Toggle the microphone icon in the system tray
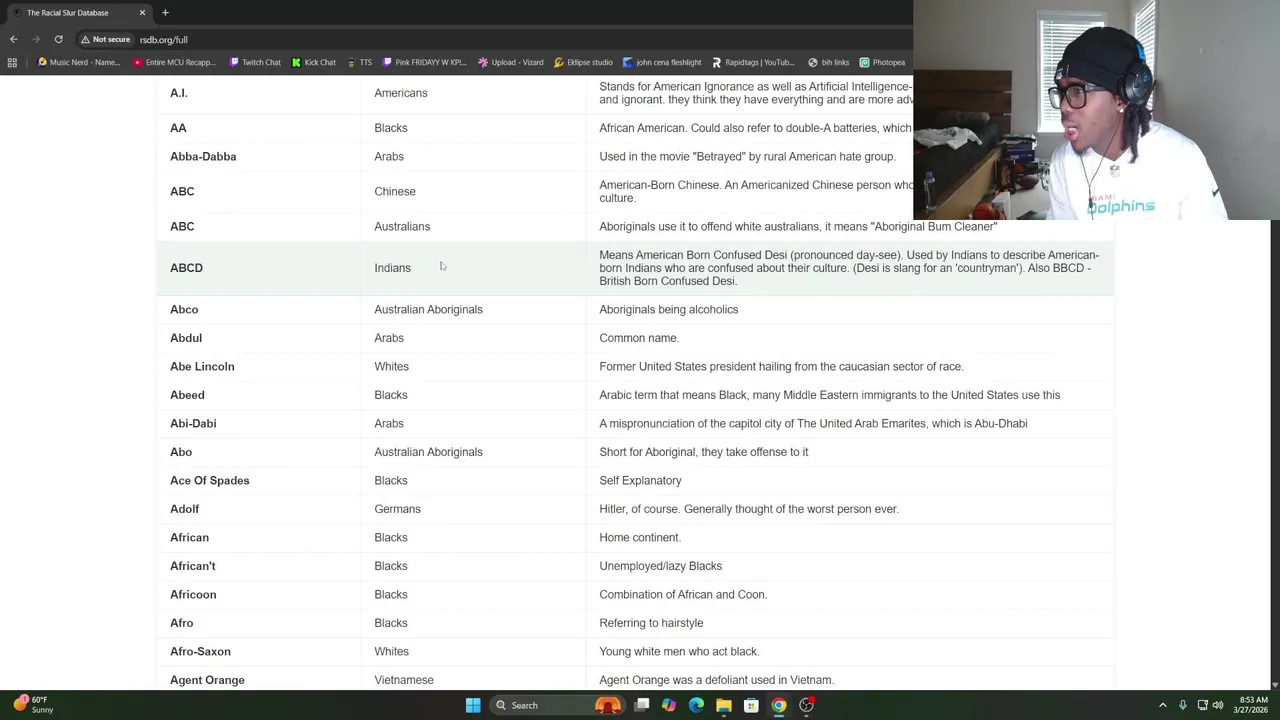This screenshot has height=720, width=1280. (1183, 705)
